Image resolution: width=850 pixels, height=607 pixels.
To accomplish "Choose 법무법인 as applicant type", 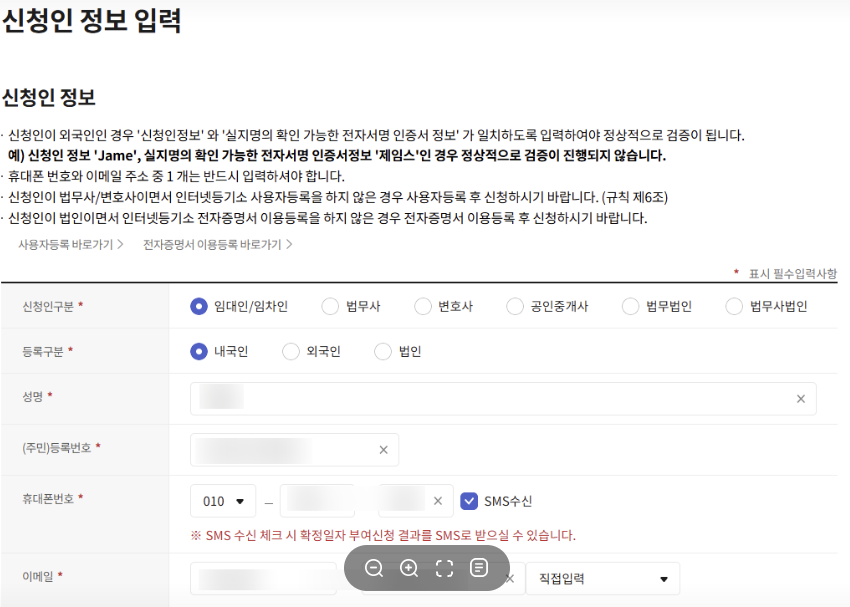I will click(631, 306).
